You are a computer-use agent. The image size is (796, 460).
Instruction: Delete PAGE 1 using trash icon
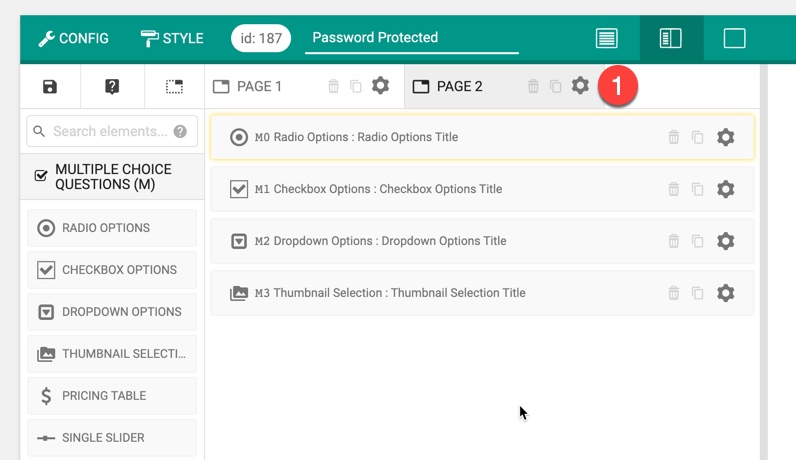333,86
